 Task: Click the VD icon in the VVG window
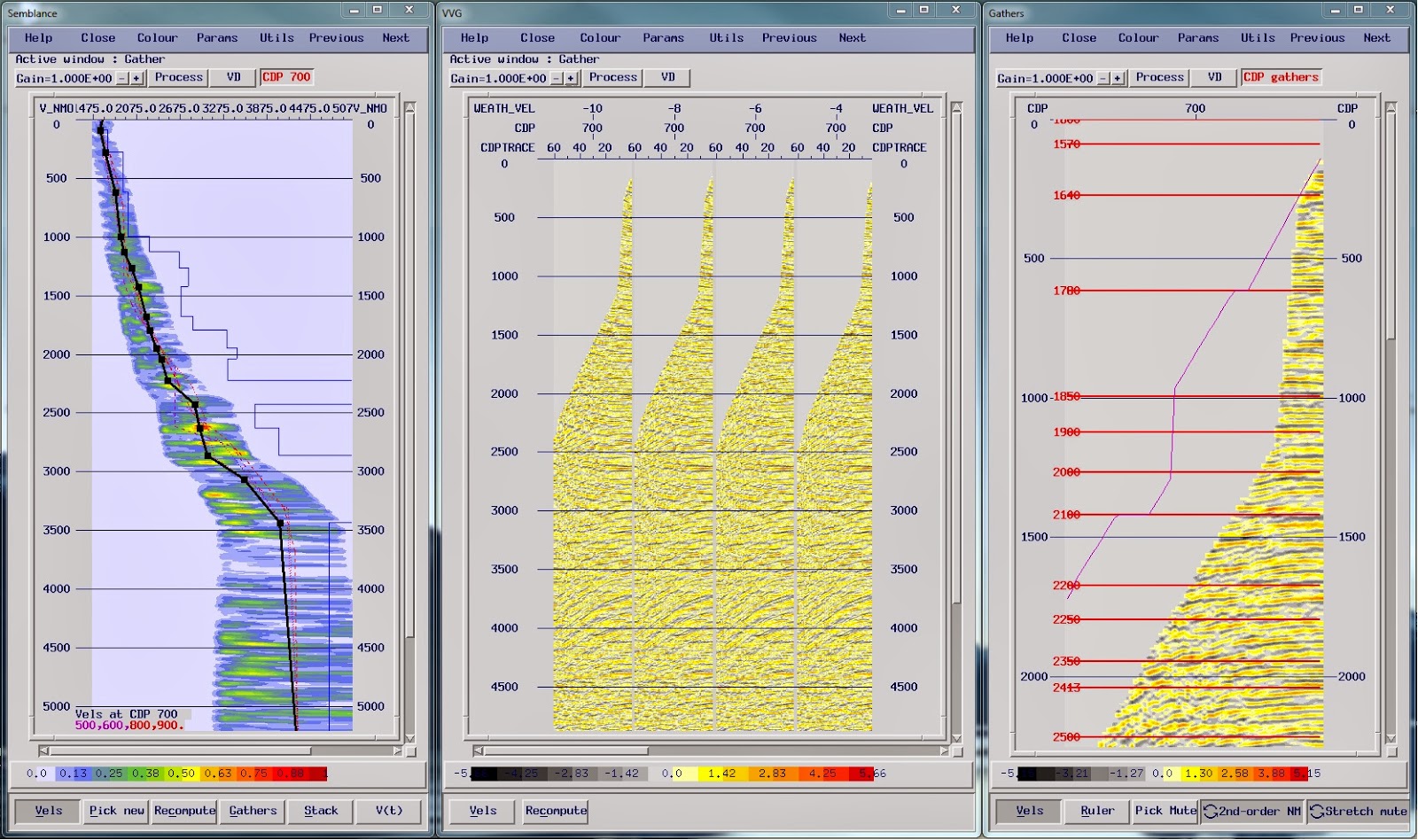coord(666,77)
